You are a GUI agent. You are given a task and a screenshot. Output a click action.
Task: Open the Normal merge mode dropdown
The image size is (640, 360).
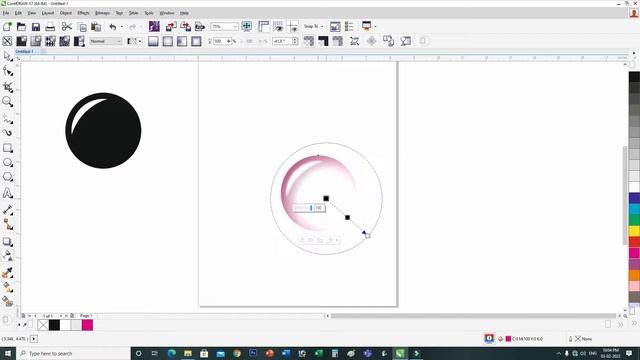118,41
